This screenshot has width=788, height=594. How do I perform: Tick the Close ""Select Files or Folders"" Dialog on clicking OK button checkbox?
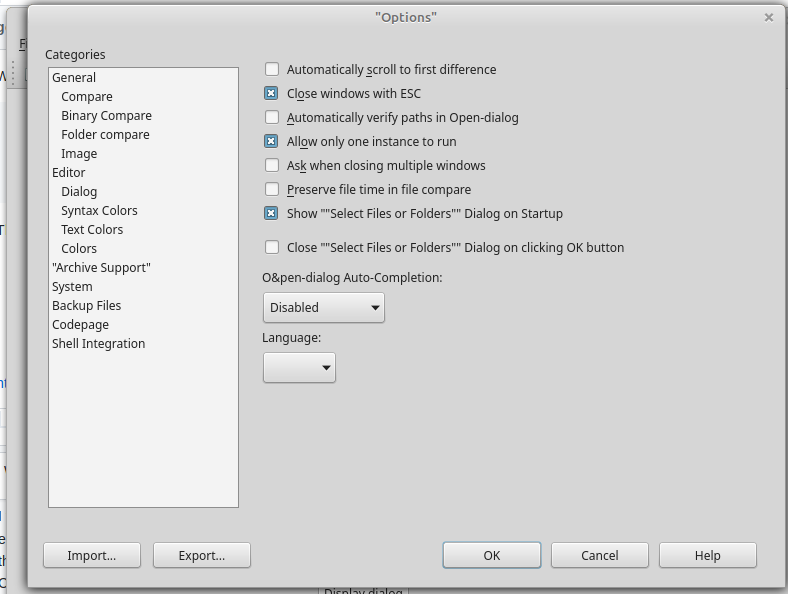[x=272, y=247]
